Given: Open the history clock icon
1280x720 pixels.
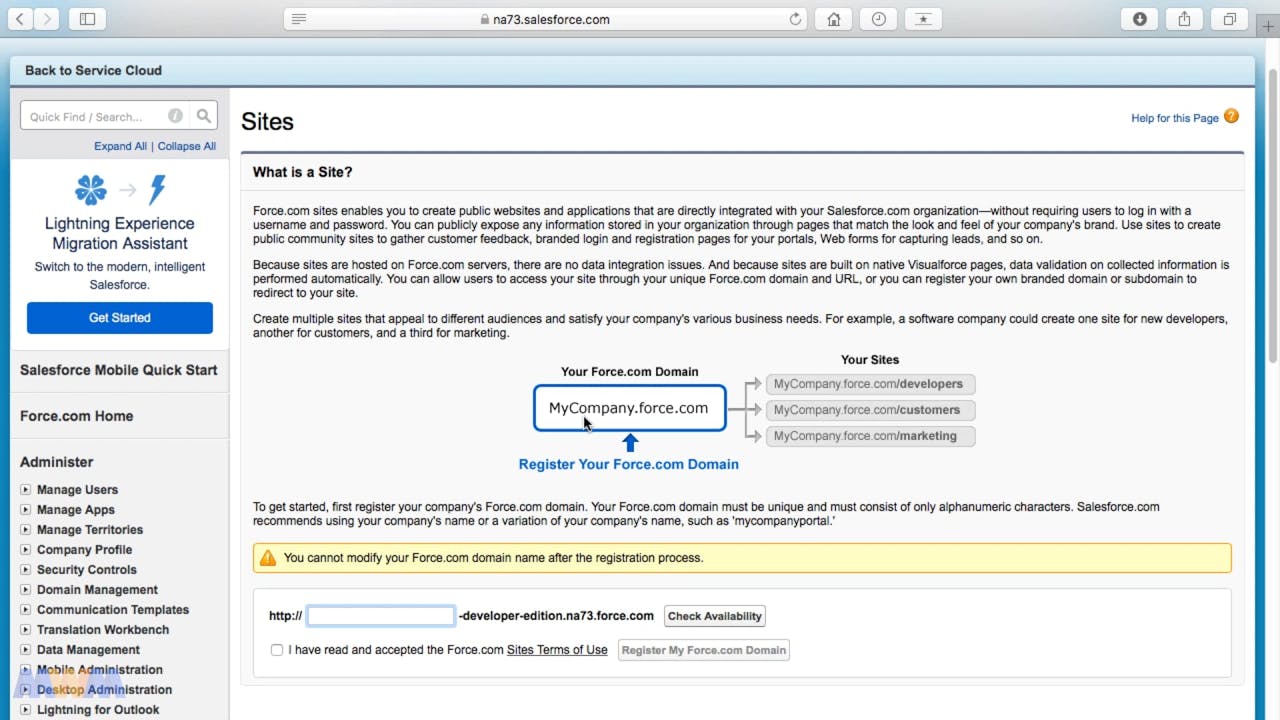Looking at the screenshot, I should point(878,19).
